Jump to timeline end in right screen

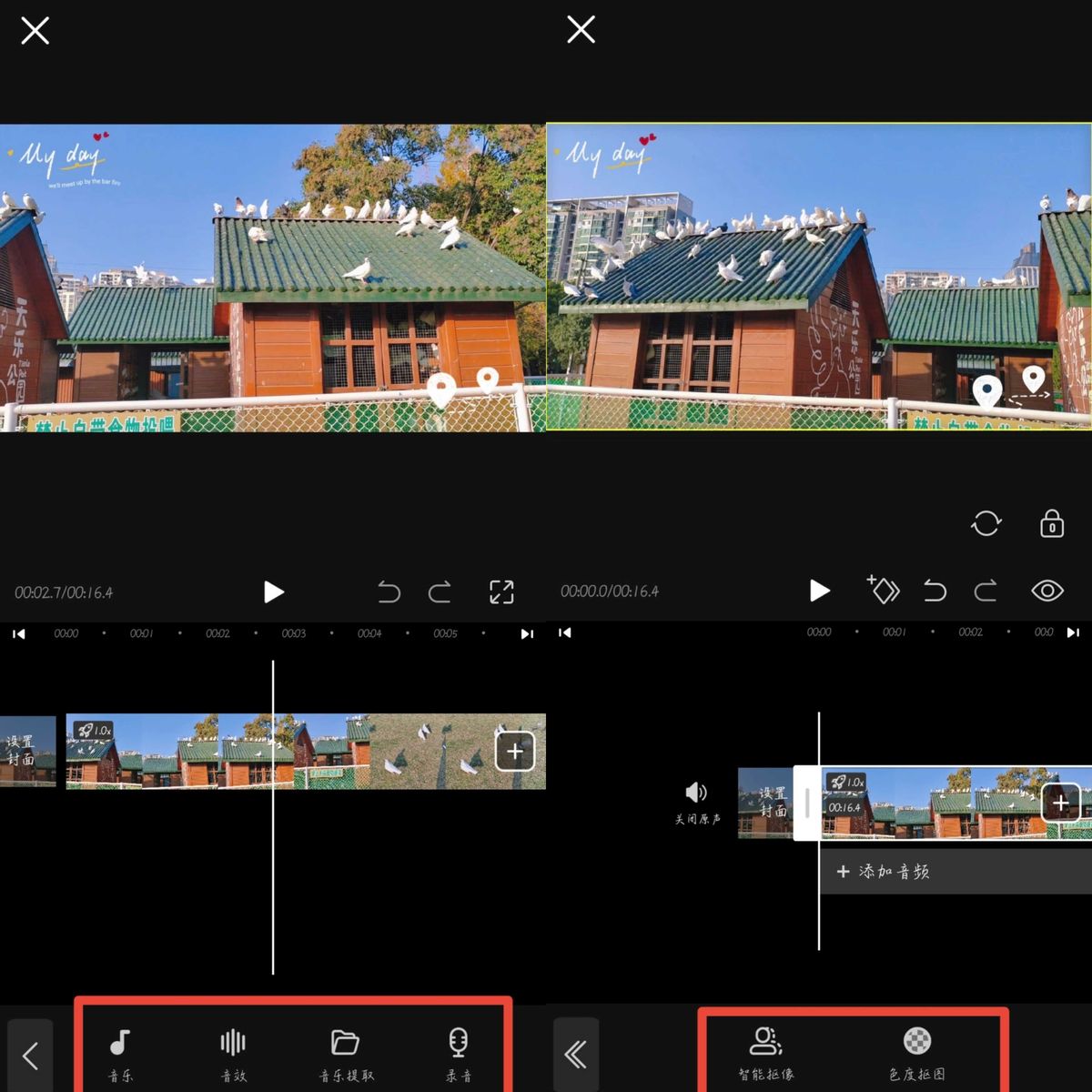[x=1073, y=632]
